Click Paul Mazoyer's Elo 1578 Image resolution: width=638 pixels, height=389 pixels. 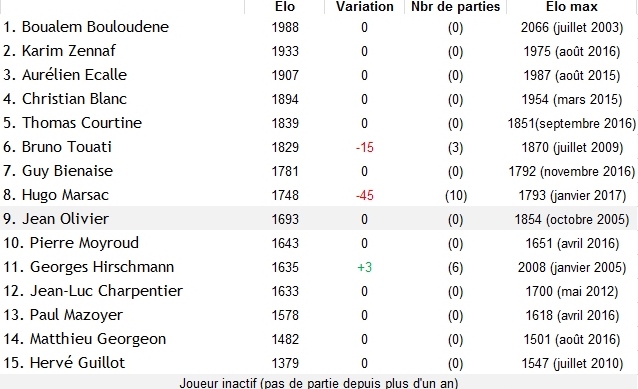pyautogui.click(x=285, y=315)
